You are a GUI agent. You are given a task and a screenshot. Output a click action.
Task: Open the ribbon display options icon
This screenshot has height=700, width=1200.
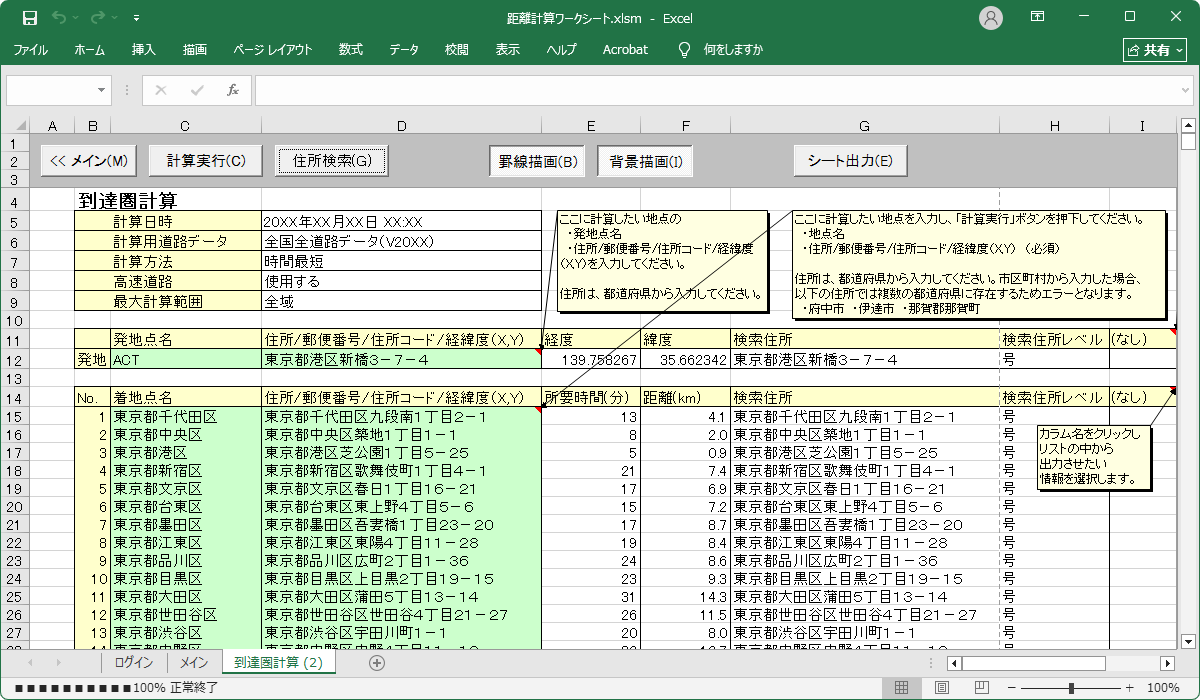click(x=1038, y=17)
